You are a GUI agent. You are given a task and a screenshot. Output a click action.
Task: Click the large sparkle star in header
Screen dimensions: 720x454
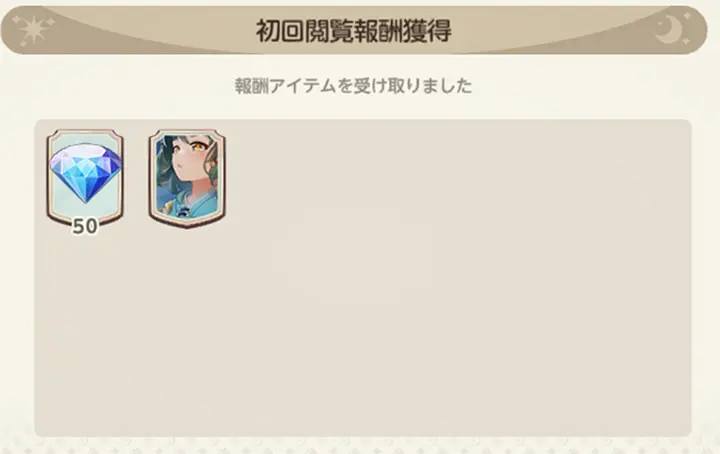[34, 30]
